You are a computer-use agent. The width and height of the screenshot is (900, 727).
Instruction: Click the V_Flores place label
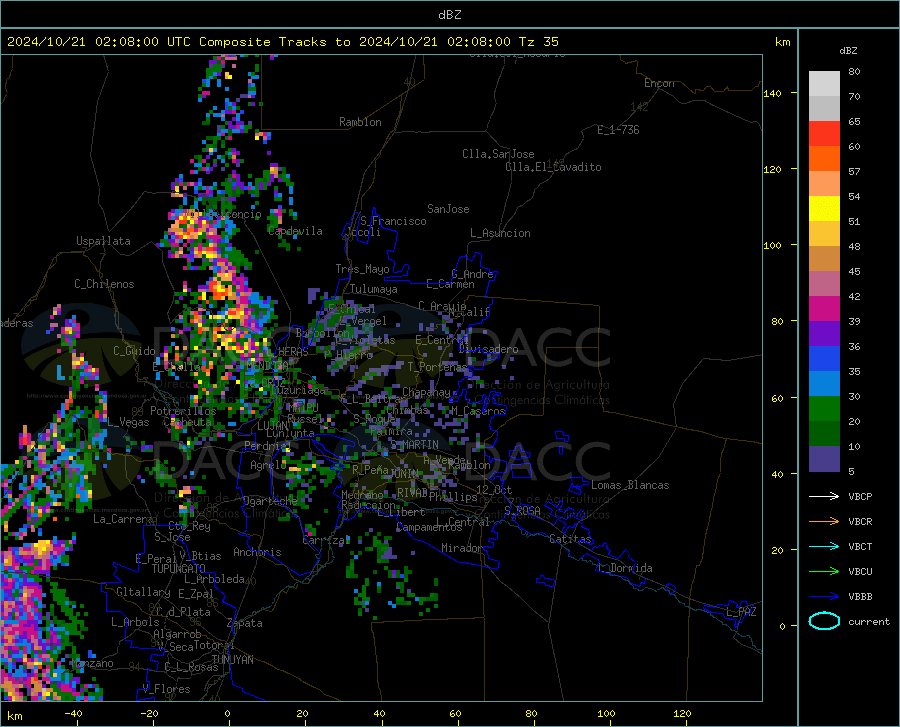click(166, 689)
